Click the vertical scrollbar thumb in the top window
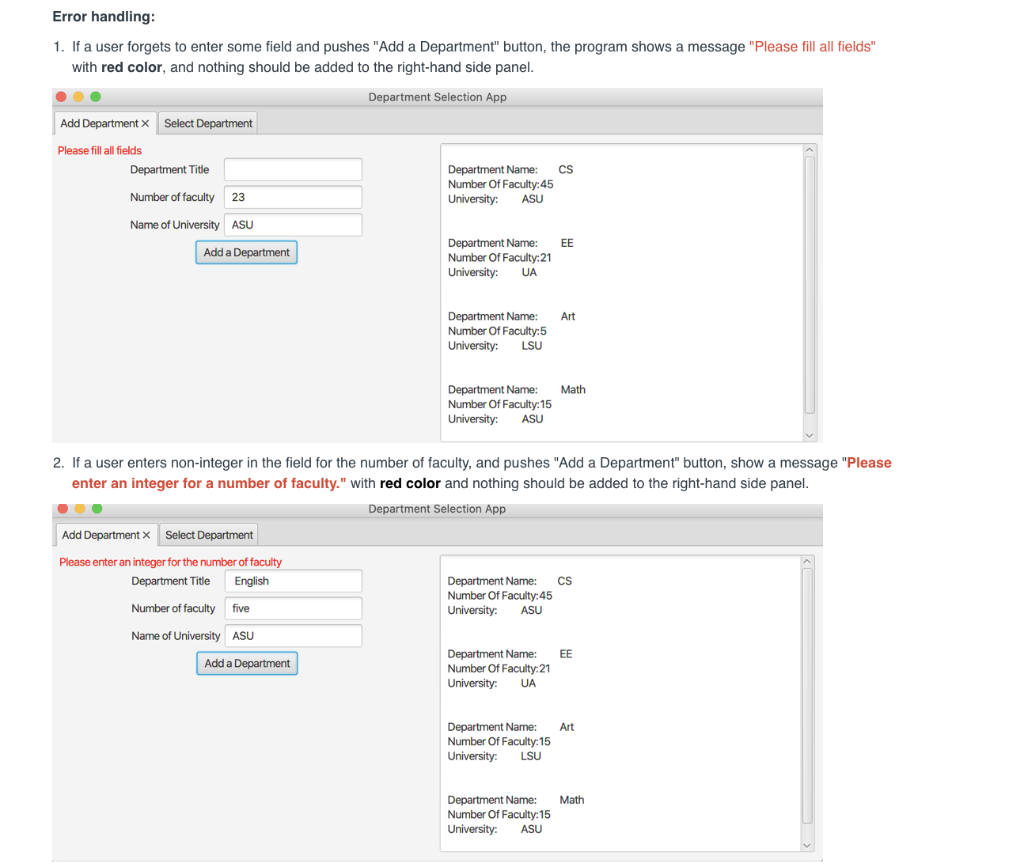Screen dimensions: 1024x867 point(809,285)
